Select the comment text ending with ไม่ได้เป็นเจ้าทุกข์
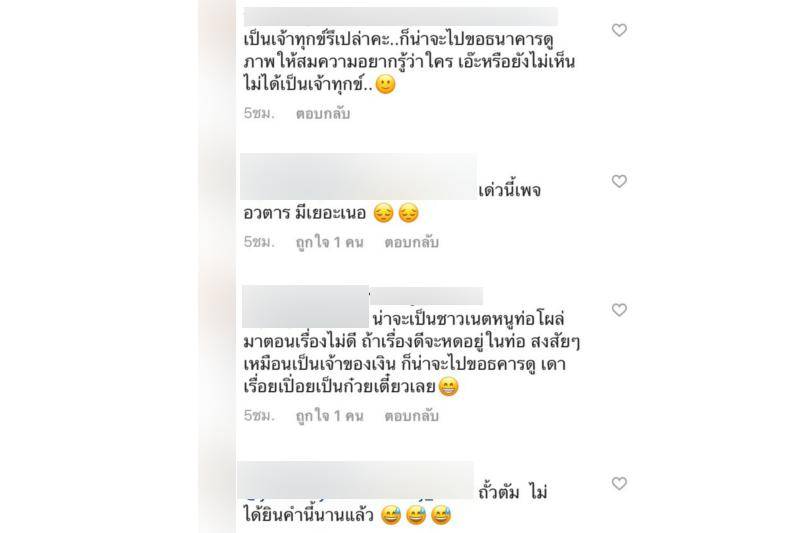 point(409,62)
